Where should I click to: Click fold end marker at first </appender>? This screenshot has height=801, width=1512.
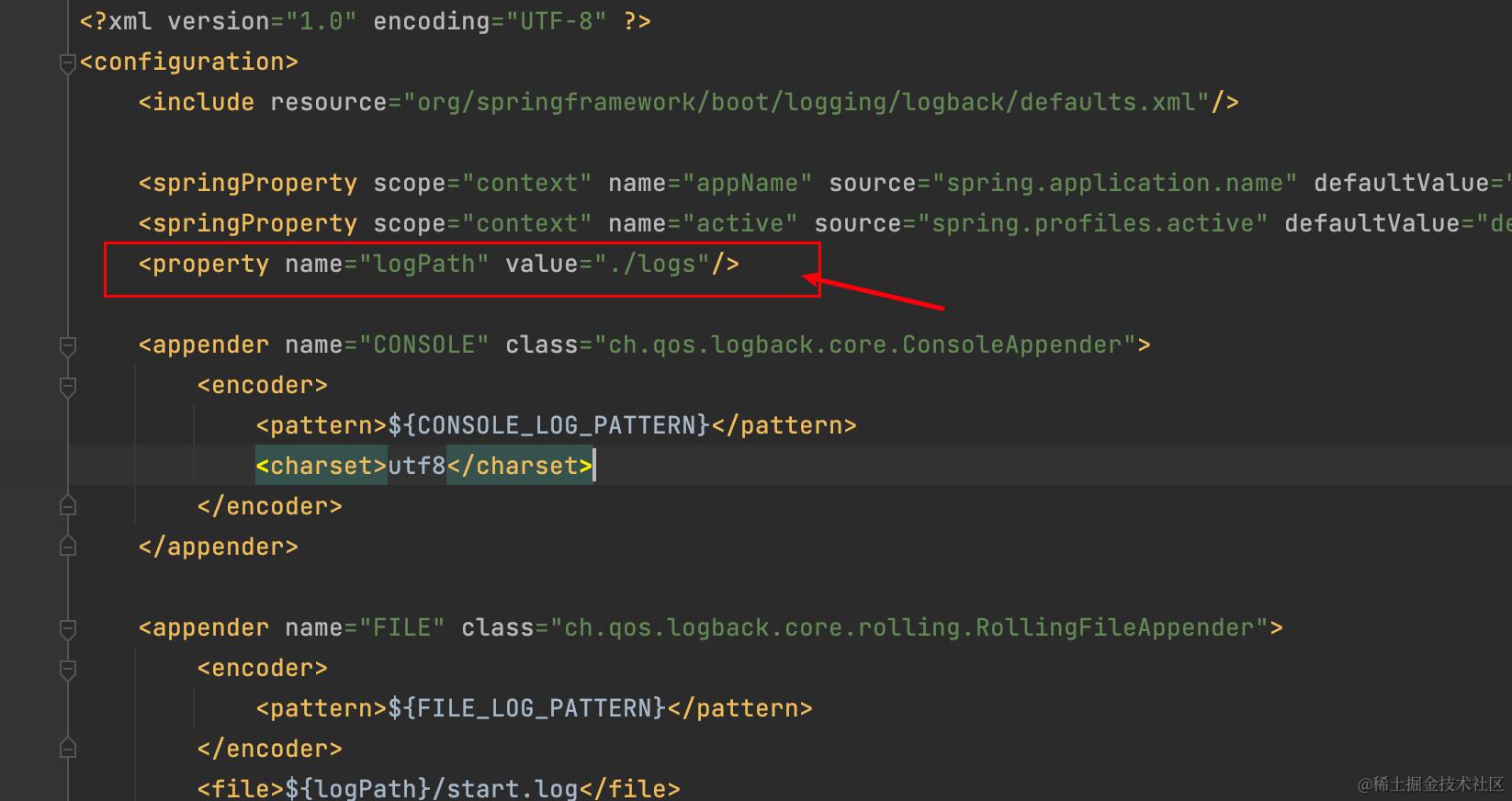(x=67, y=547)
